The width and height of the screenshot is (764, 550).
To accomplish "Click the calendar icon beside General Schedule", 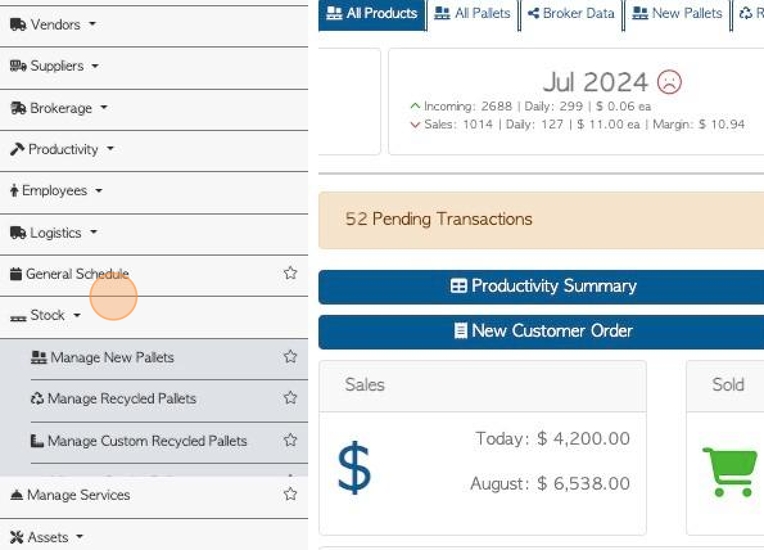I will pyautogui.click(x=16, y=274).
